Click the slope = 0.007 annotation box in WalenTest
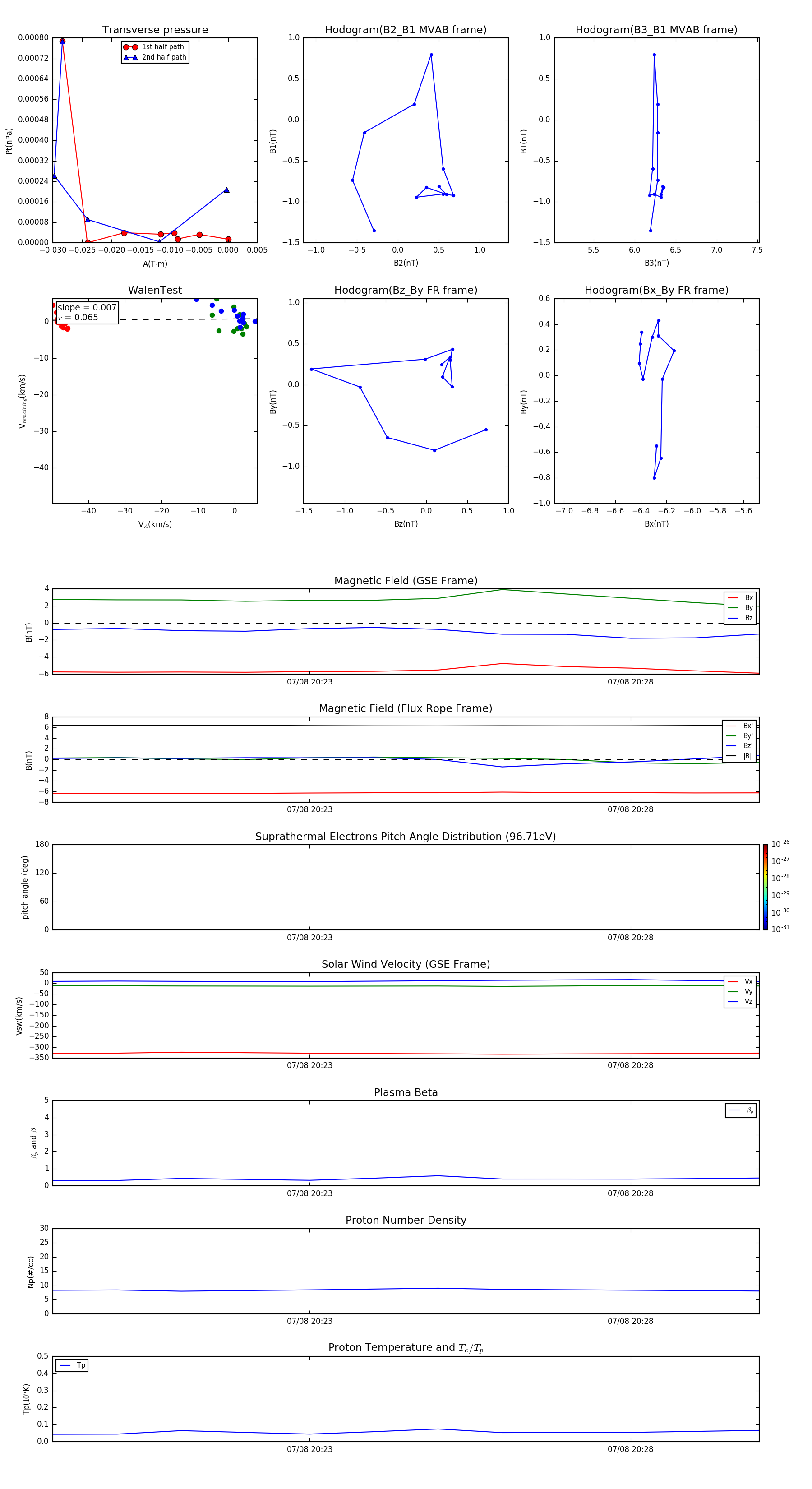 coord(87,312)
